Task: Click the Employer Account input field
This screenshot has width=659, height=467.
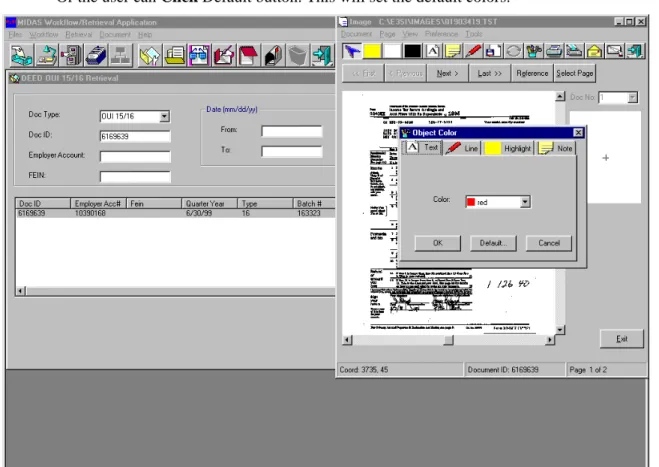Action: coord(135,156)
